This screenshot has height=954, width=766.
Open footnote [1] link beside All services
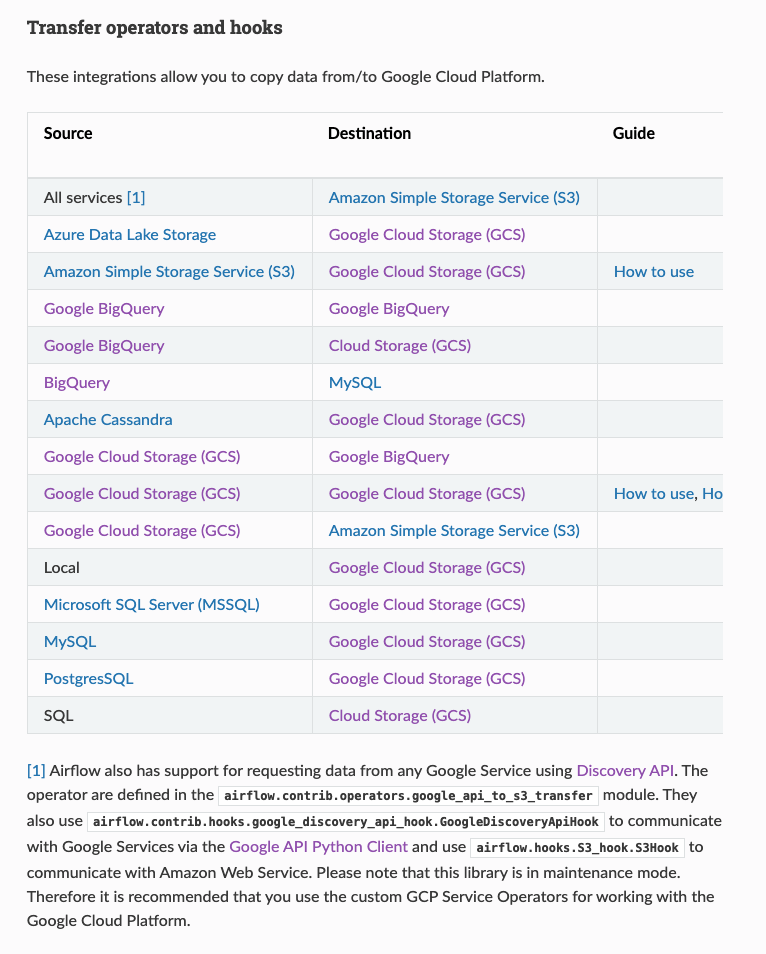(136, 198)
